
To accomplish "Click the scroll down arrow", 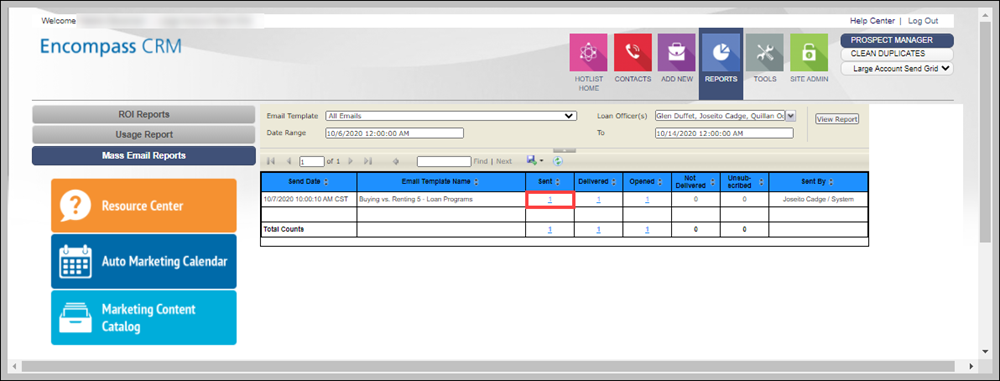I will pyautogui.click(x=985, y=352).
